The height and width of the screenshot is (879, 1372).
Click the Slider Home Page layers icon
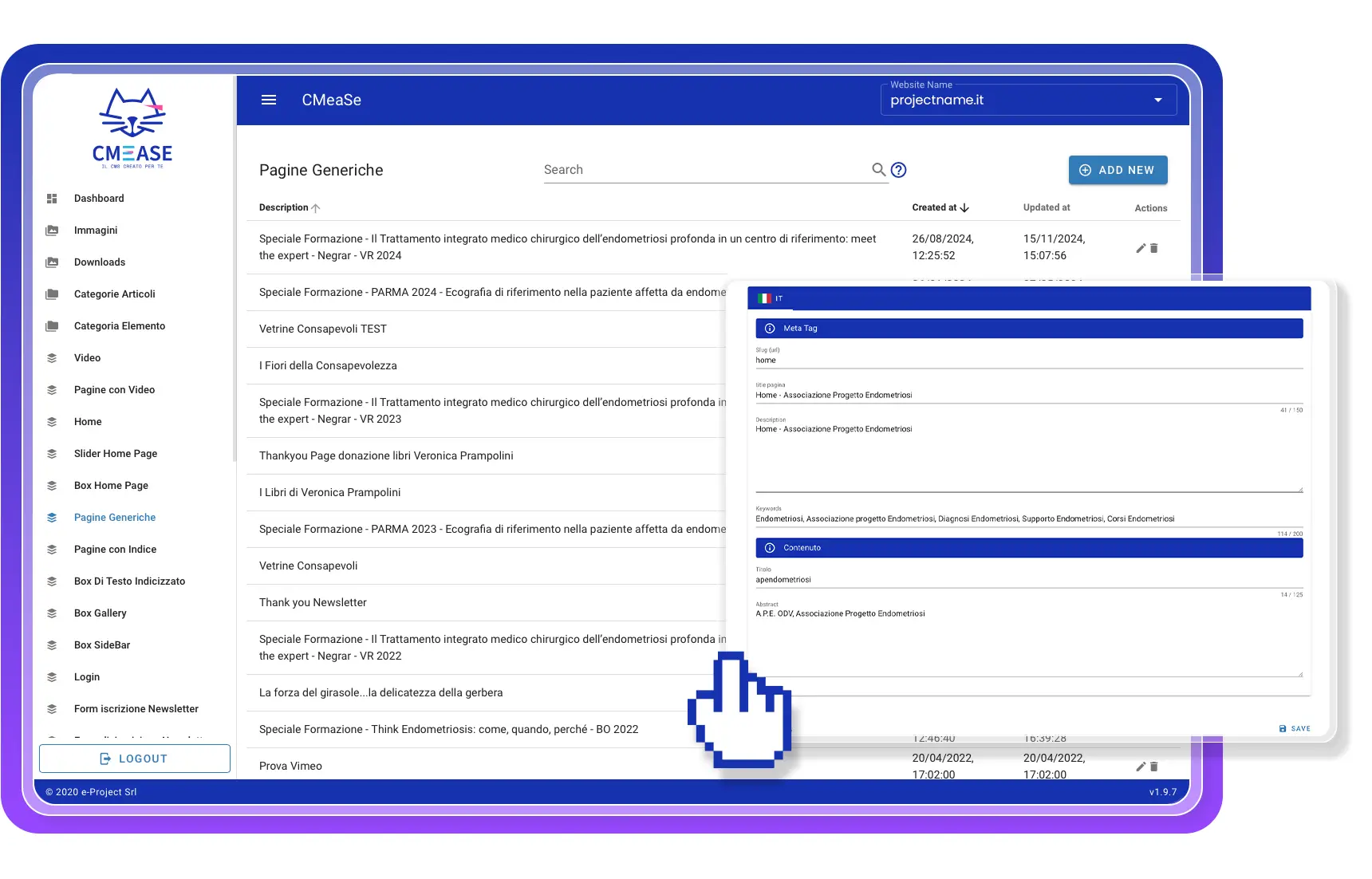tap(52, 454)
